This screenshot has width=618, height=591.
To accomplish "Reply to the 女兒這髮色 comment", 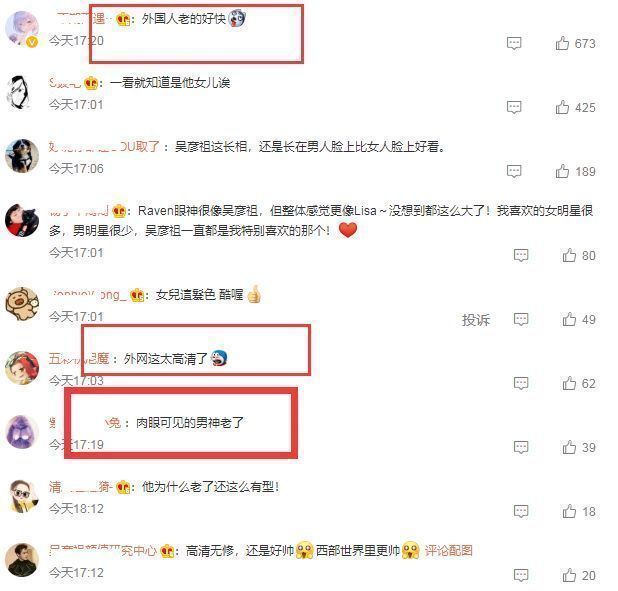I will click(521, 319).
